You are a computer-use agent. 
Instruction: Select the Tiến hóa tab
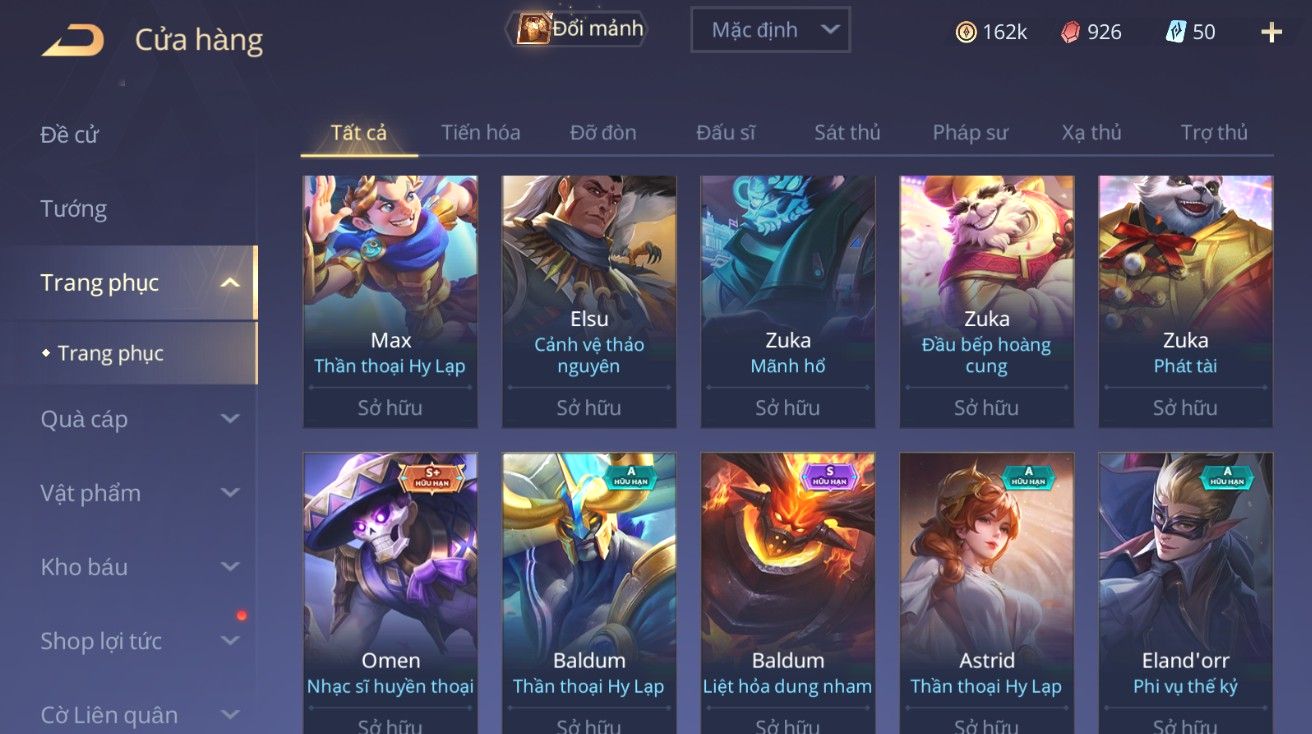click(x=481, y=132)
